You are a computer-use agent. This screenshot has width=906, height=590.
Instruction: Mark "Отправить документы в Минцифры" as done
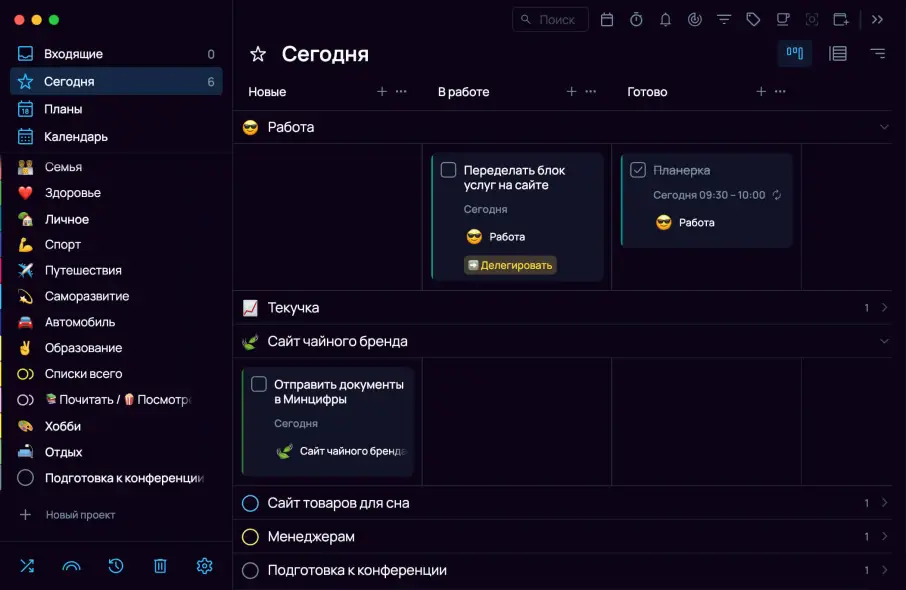click(x=259, y=384)
